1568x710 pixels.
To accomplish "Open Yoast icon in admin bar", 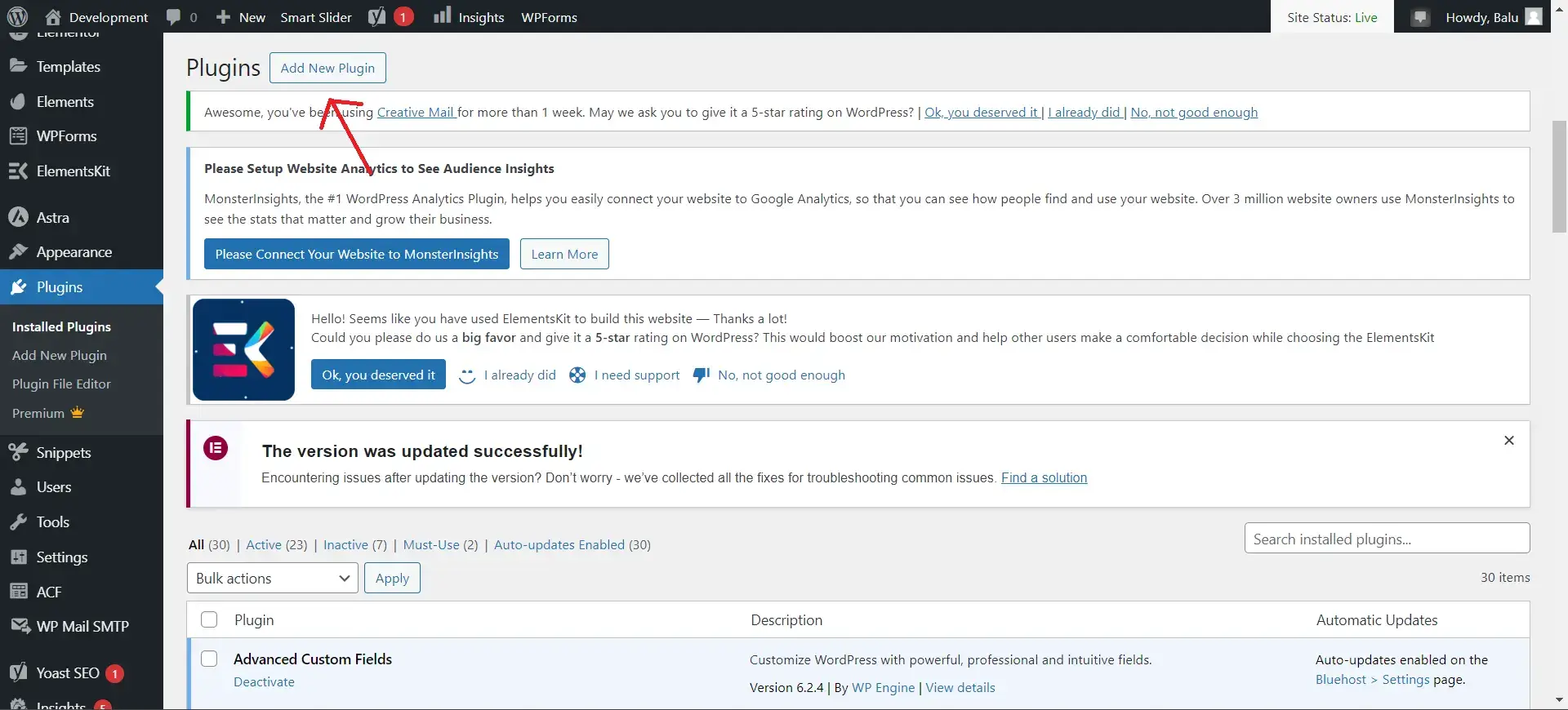I will [x=376, y=17].
